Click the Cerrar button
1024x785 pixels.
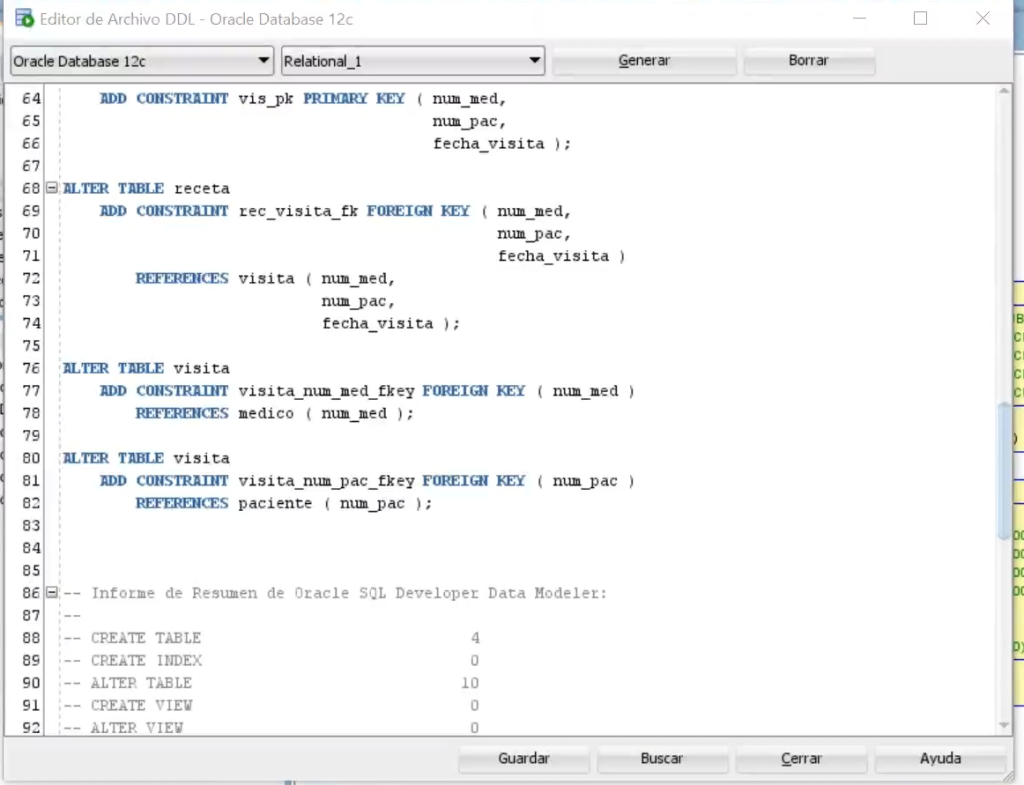click(801, 758)
